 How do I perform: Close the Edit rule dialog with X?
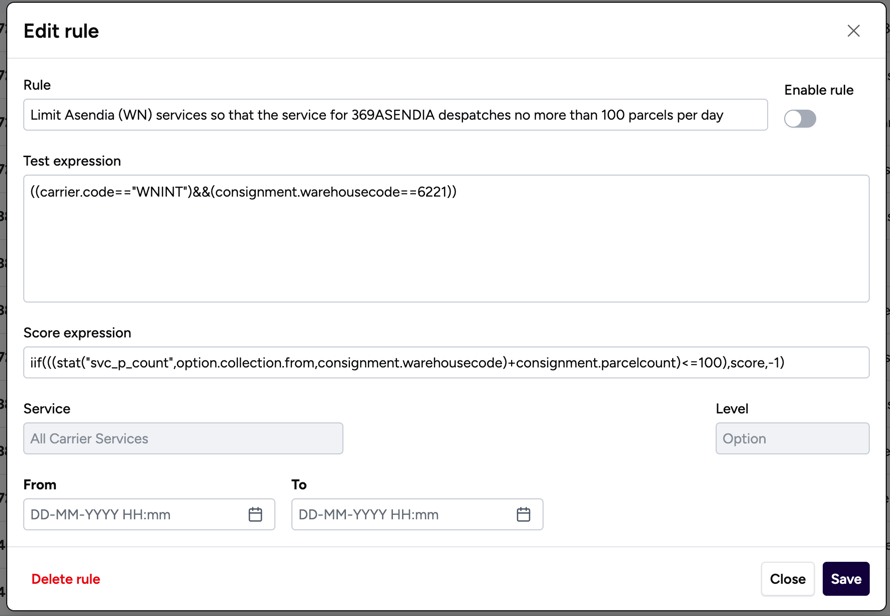pyautogui.click(x=853, y=31)
